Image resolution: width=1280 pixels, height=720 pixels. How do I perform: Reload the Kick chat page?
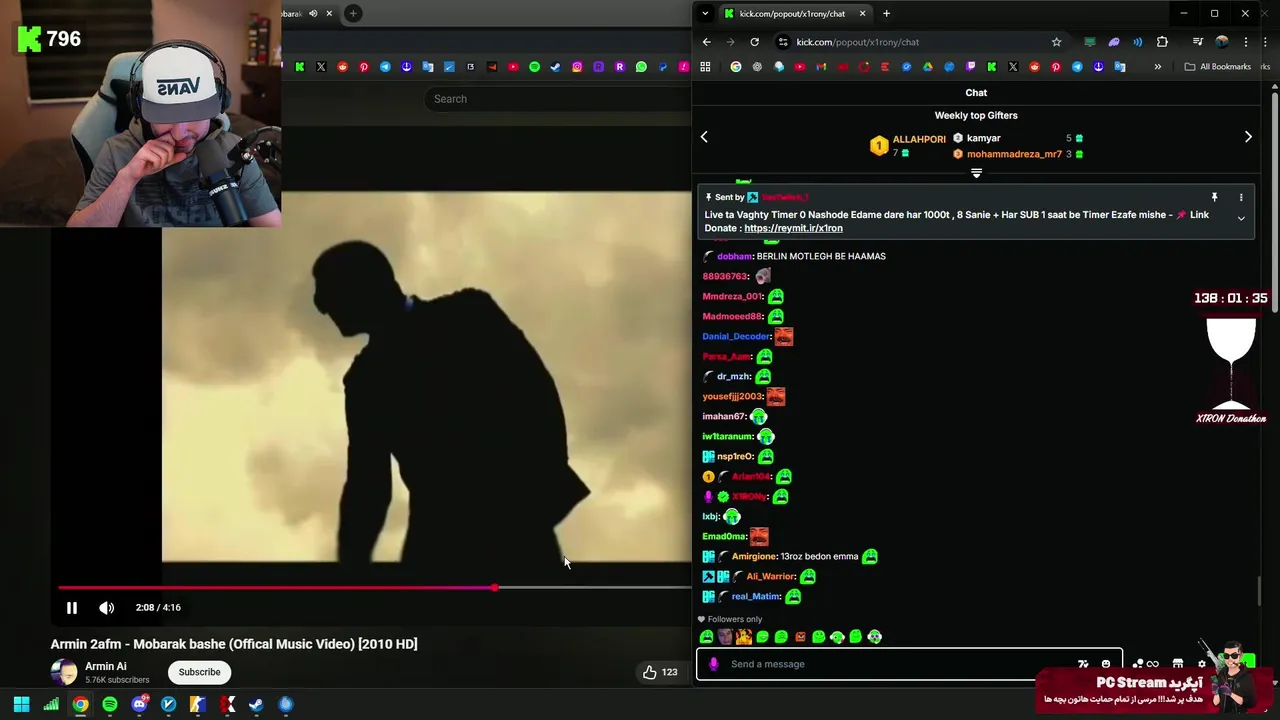[x=754, y=42]
